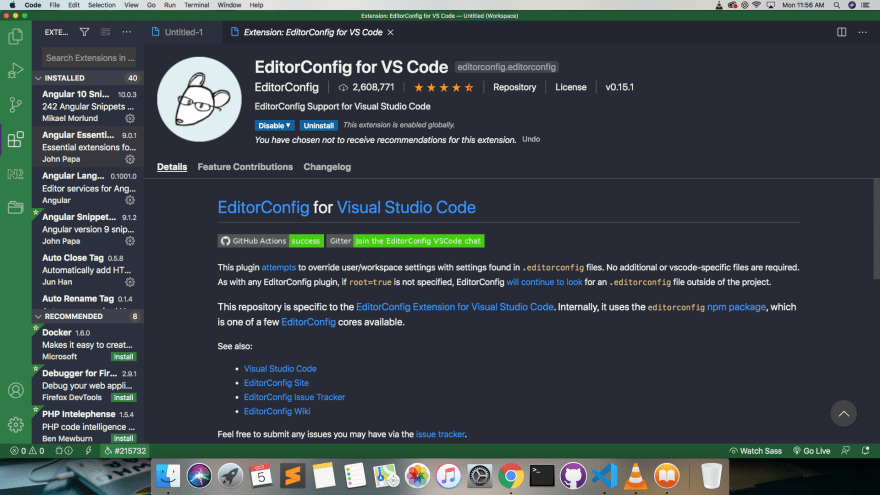Toggle Go Live server in status bar
Viewport: 880px width, 495px height.
pos(812,451)
